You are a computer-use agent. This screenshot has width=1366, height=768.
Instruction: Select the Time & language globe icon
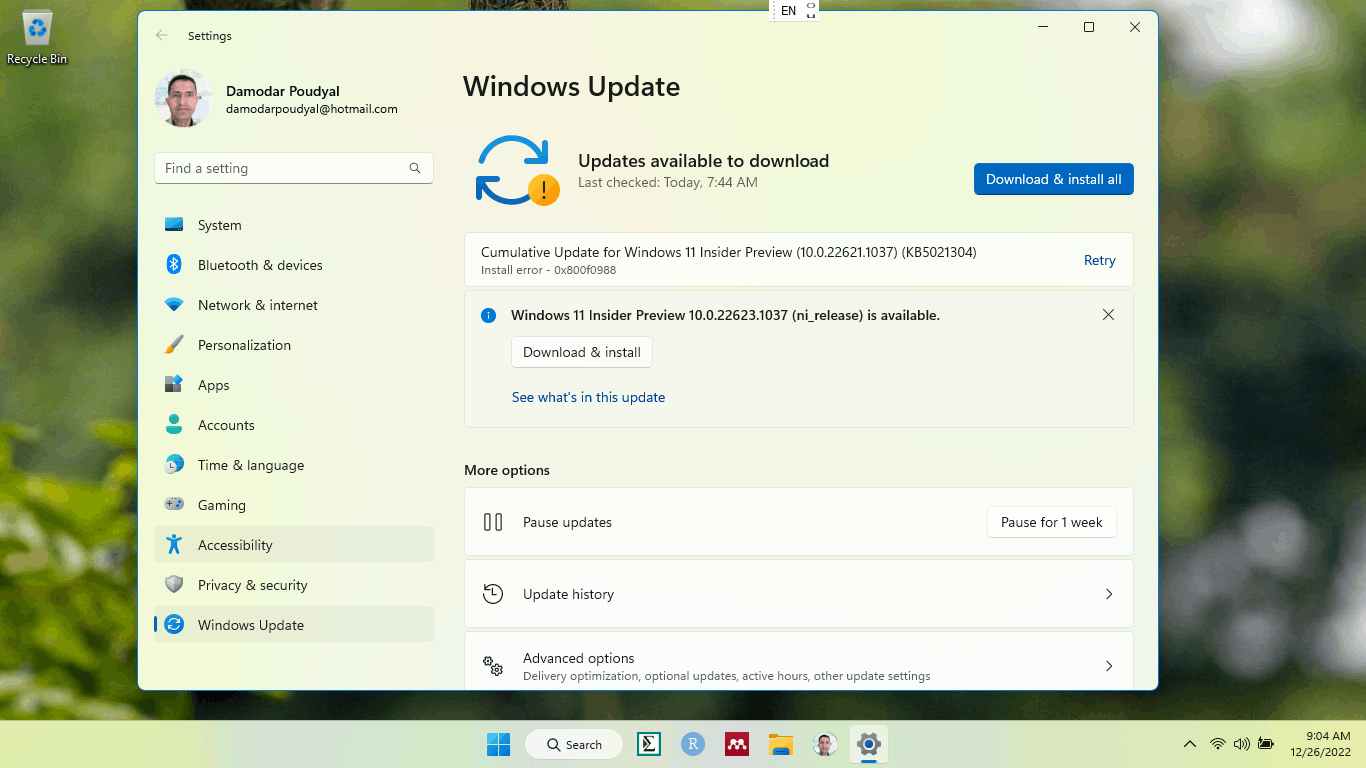[x=174, y=465]
